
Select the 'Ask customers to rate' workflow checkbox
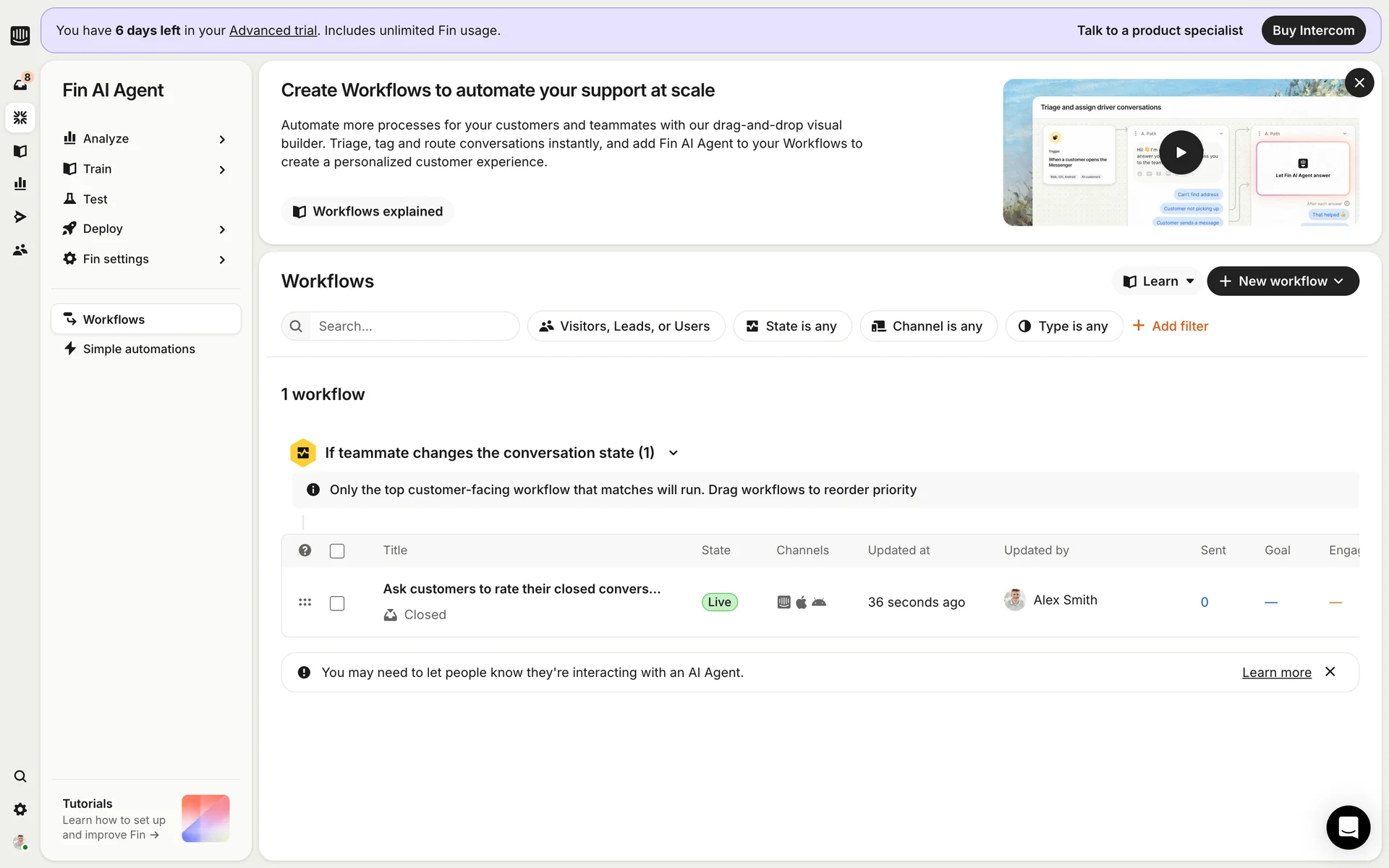(x=337, y=603)
